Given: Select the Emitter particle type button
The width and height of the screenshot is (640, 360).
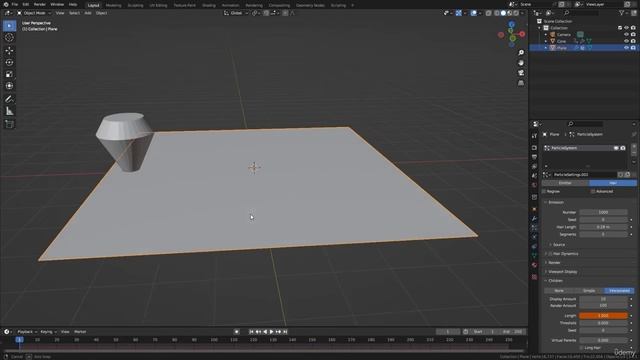Looking at the screenshot, I should click(x=565, y=183).
